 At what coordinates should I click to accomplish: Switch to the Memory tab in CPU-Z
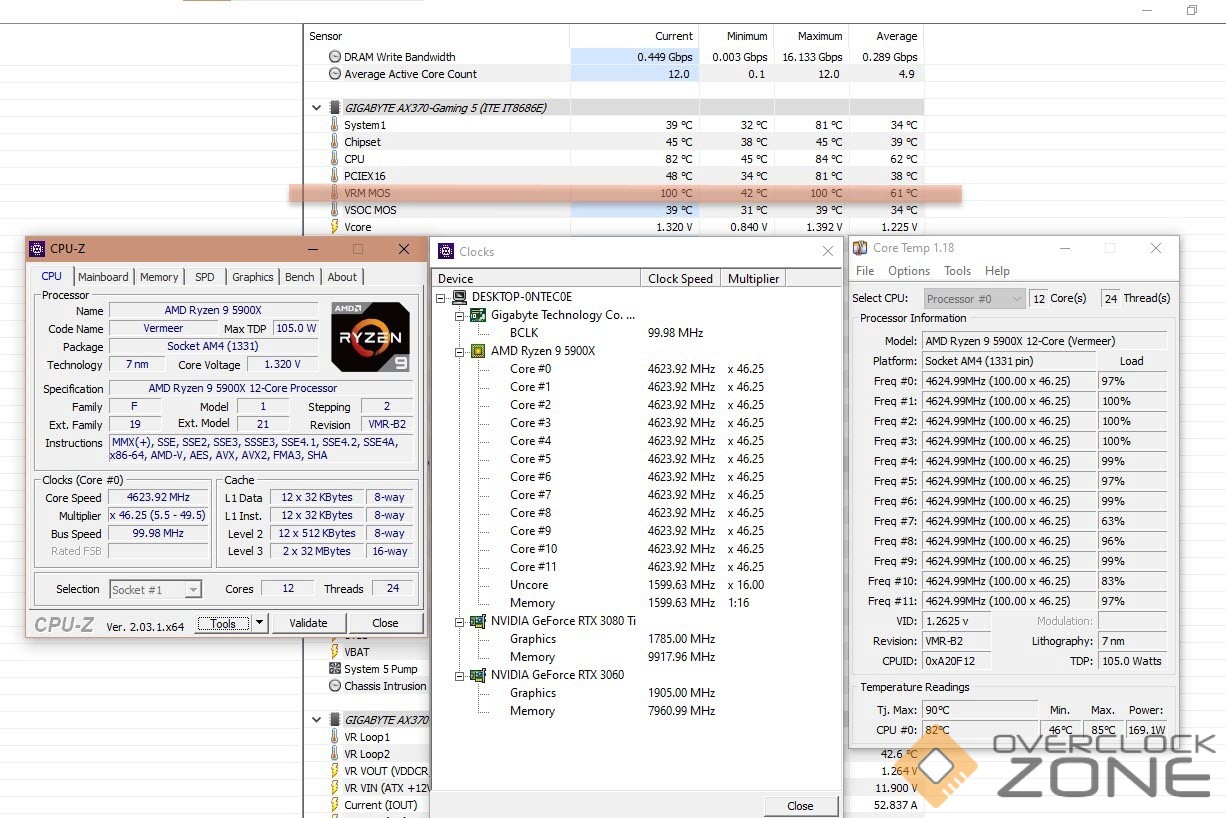point(159,277)
